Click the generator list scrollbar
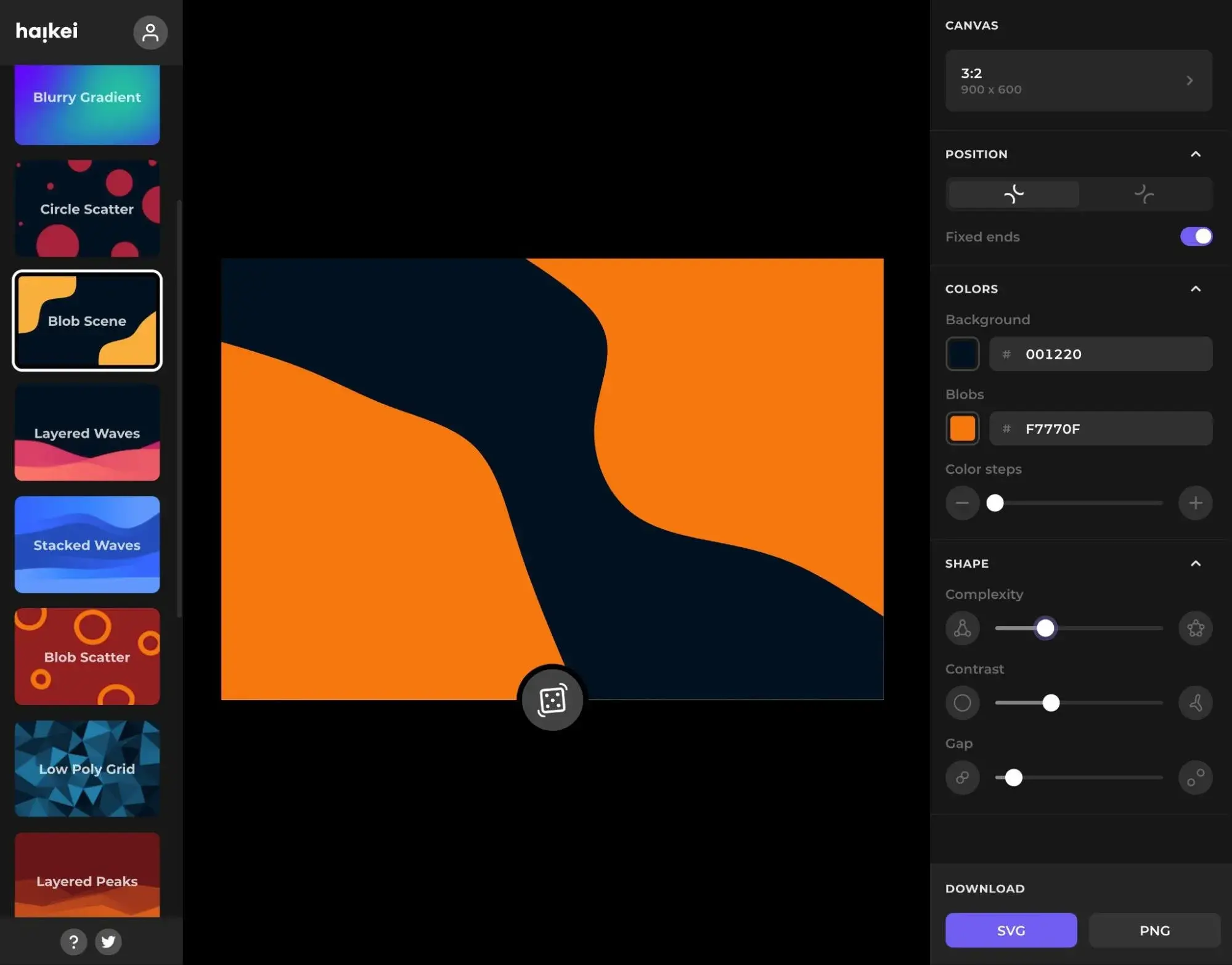 coord(179,407)
